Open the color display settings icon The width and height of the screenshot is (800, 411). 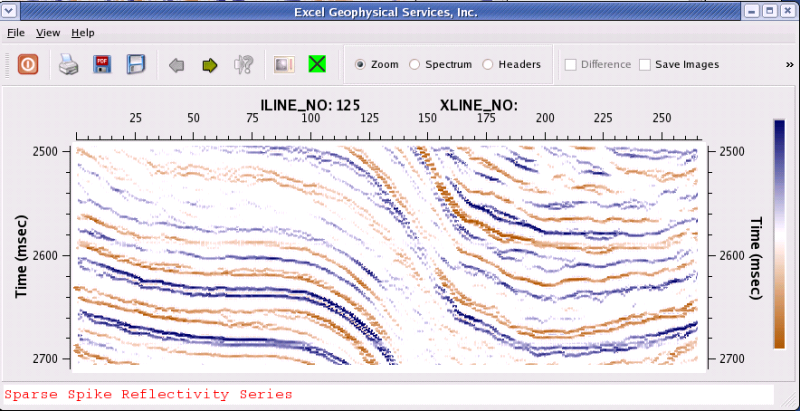pos(284,65)
